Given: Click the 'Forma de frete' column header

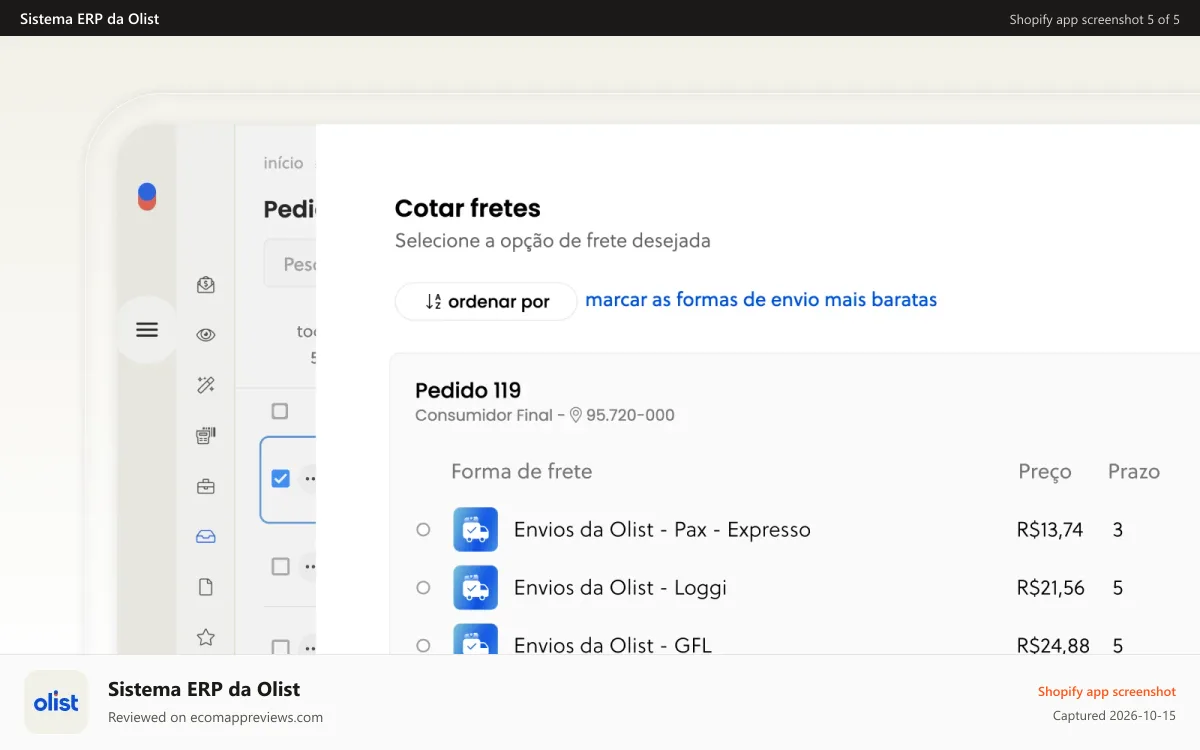Looking at the screenshot, I should [x=521, y=471].
